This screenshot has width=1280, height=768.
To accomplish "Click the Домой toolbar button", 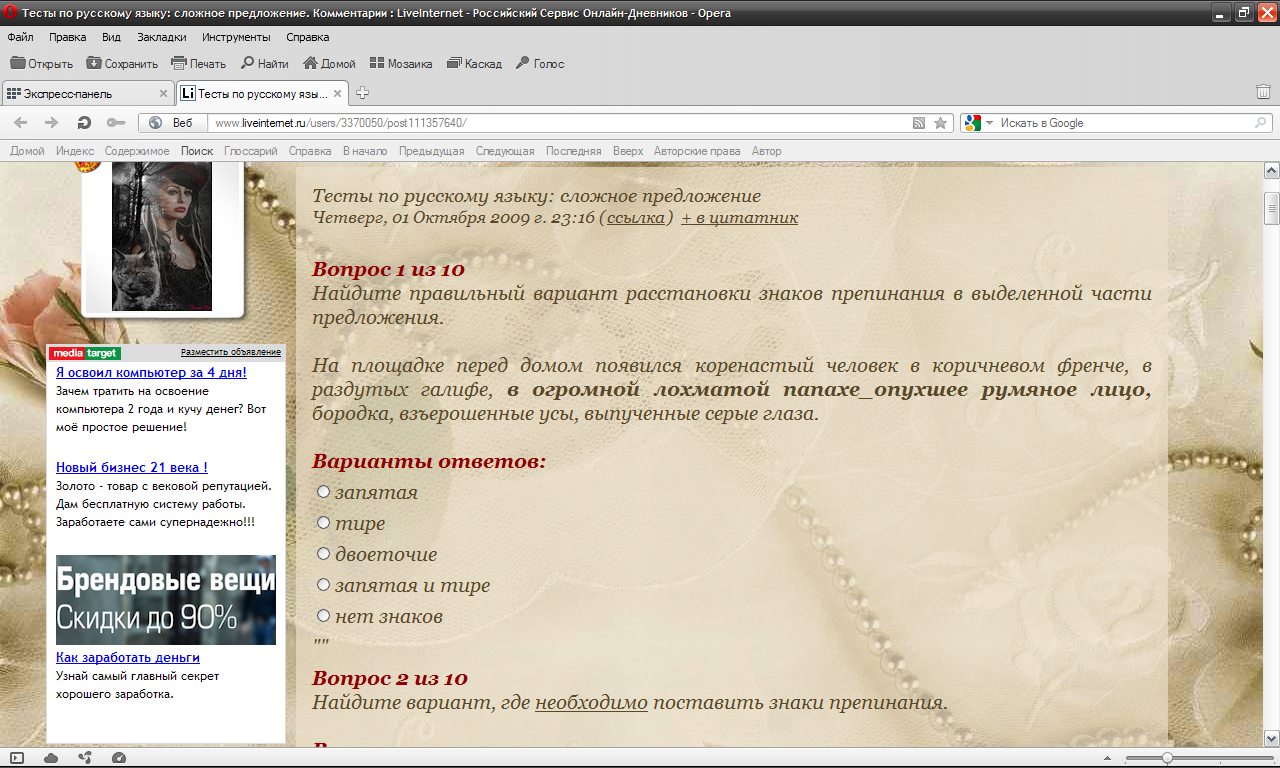I will tap(329, 63).
